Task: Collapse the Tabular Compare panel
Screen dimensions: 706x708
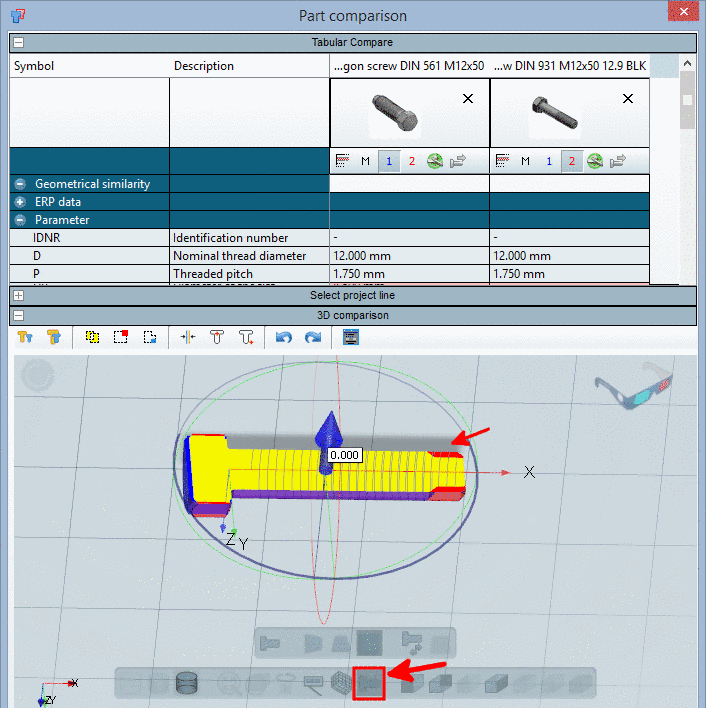Action: coord(18,43)
